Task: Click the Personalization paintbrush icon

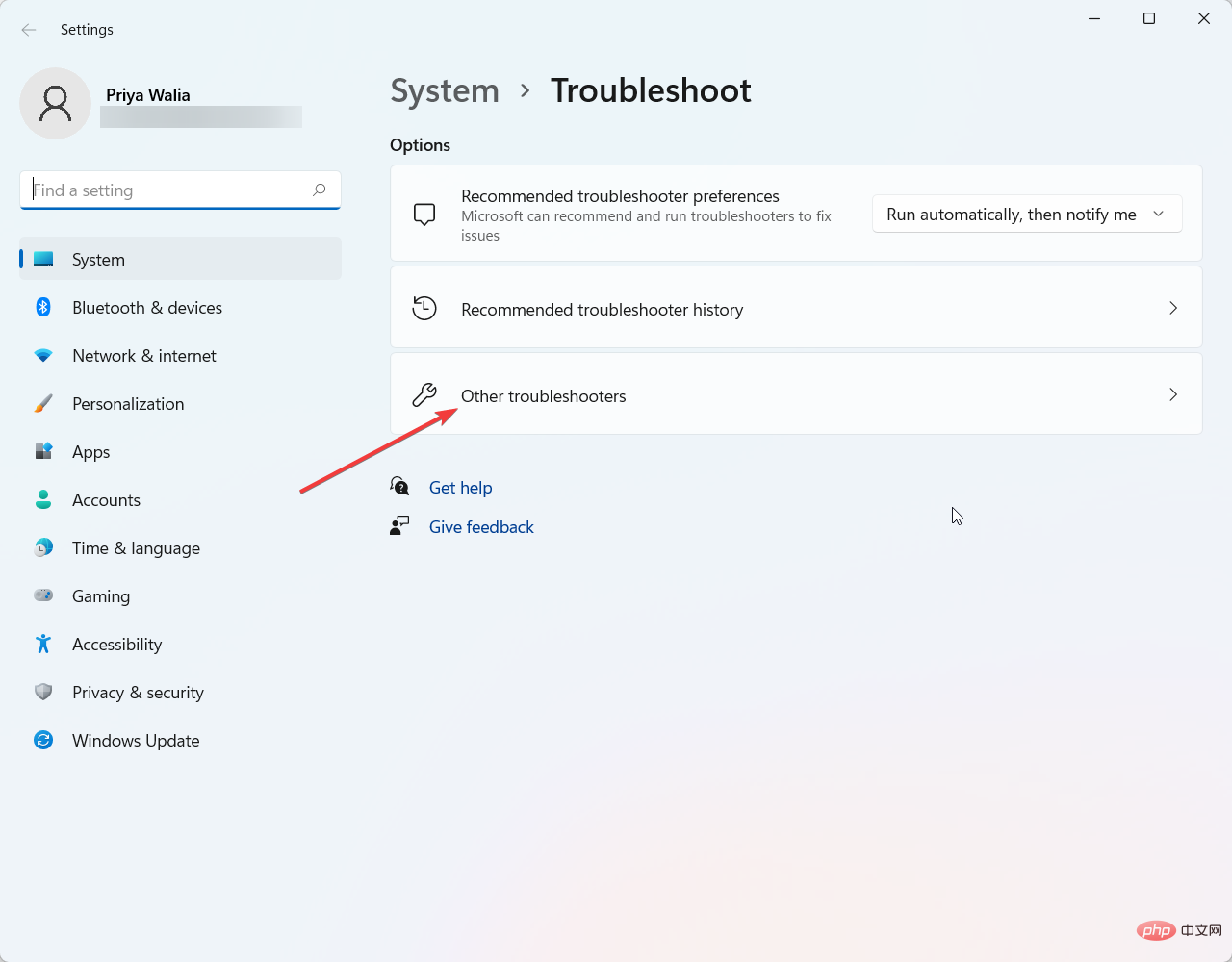Action: (x=43, y=404)
